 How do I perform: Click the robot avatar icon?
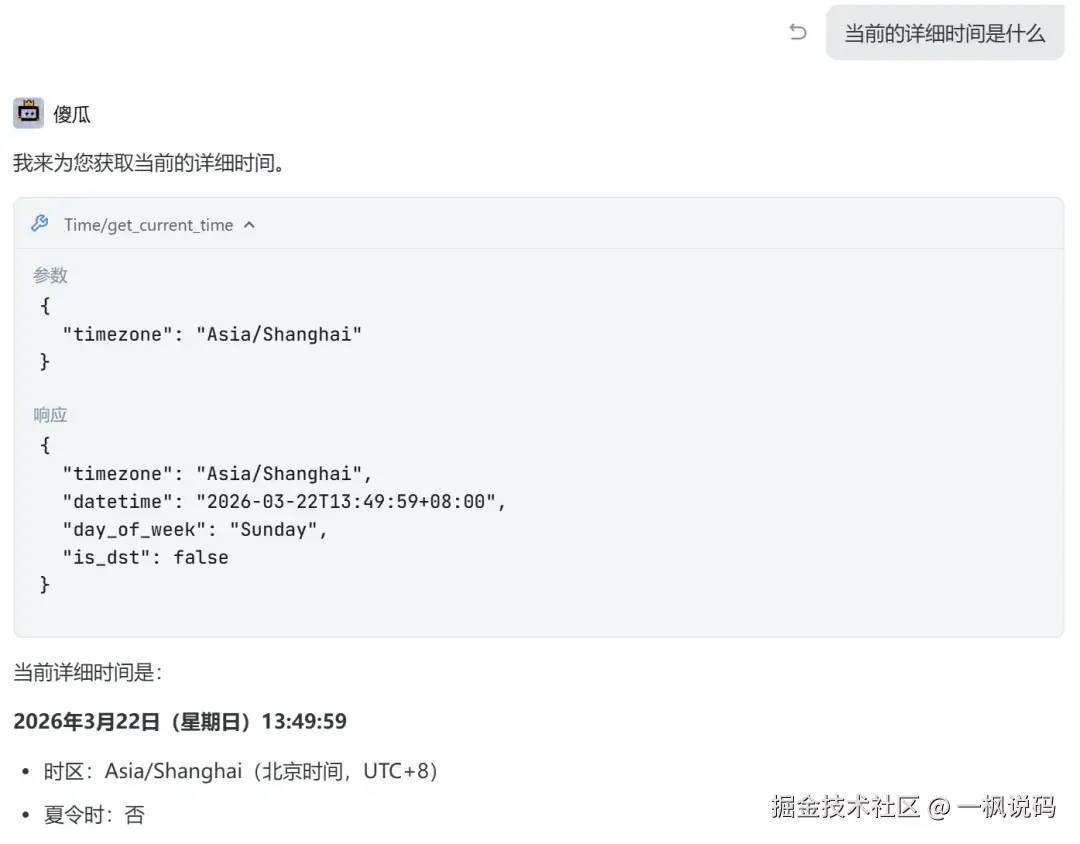point(29,114)
